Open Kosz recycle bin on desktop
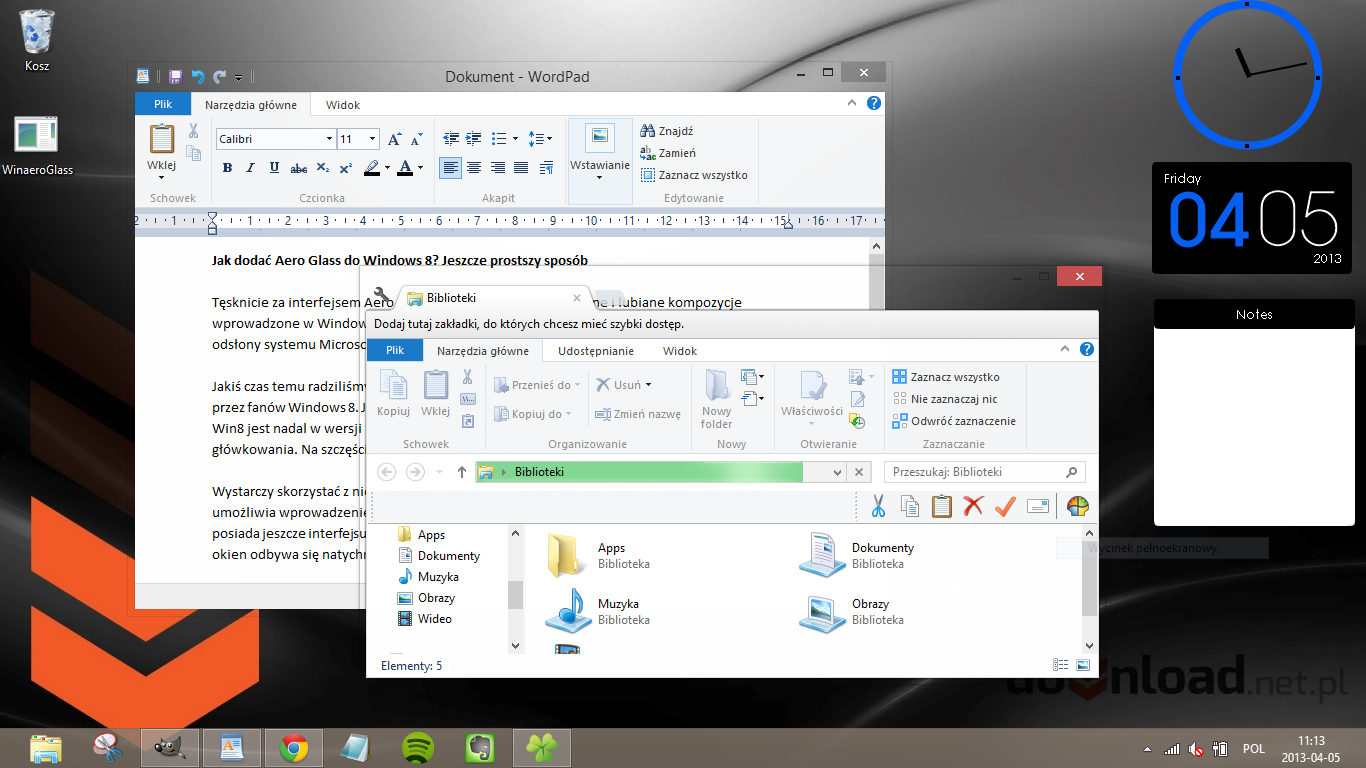 pos(37,40)
